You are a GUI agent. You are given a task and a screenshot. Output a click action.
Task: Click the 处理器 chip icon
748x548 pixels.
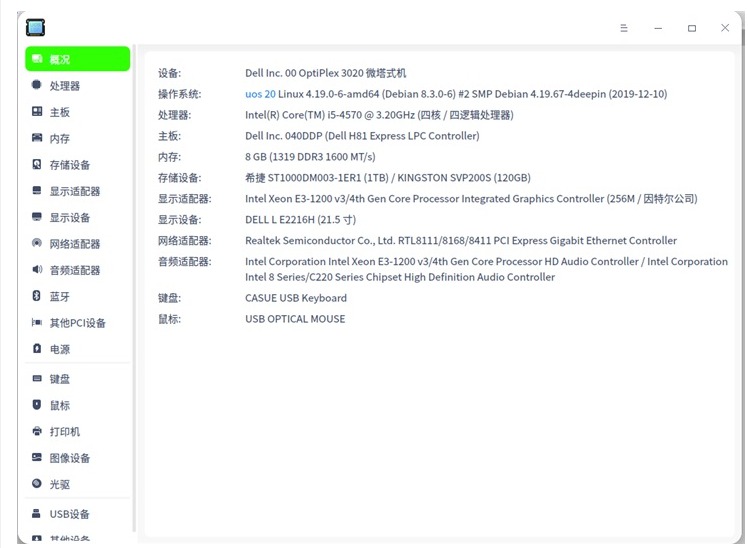[x=37, y=85]
